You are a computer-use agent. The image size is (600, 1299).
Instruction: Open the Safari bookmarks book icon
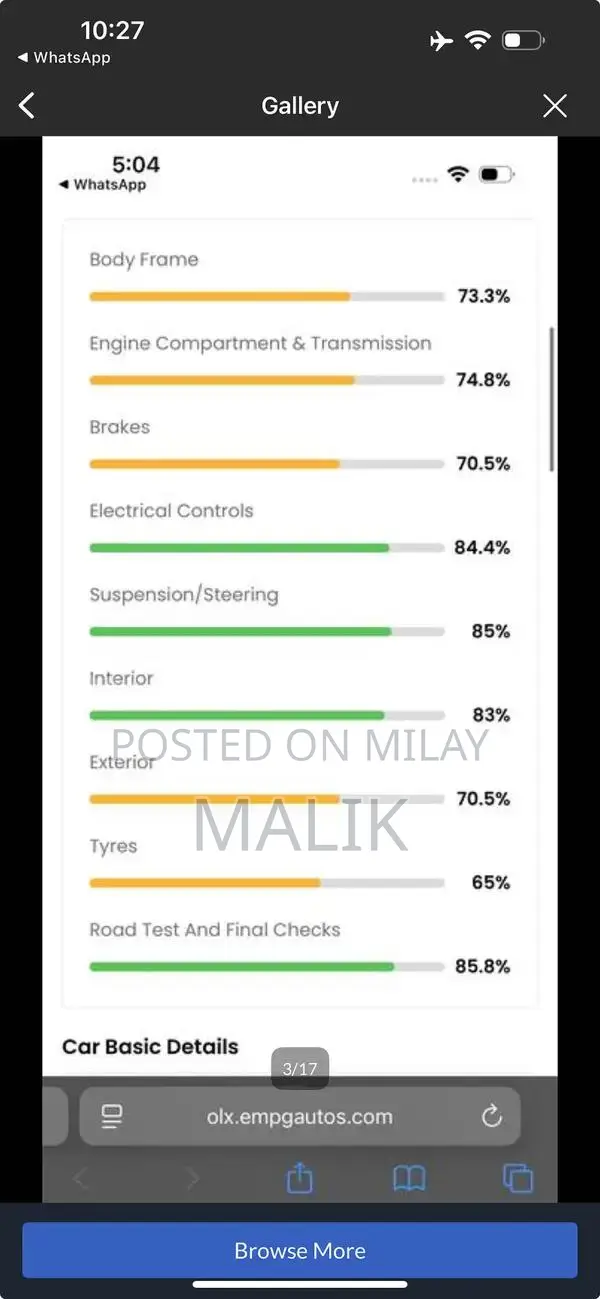409,1179
